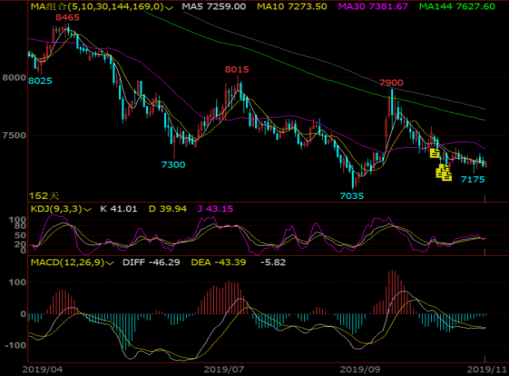Select the DEA -43.39 reading
The width and height of the screenshot is (509, 376).
pos(219,262)
